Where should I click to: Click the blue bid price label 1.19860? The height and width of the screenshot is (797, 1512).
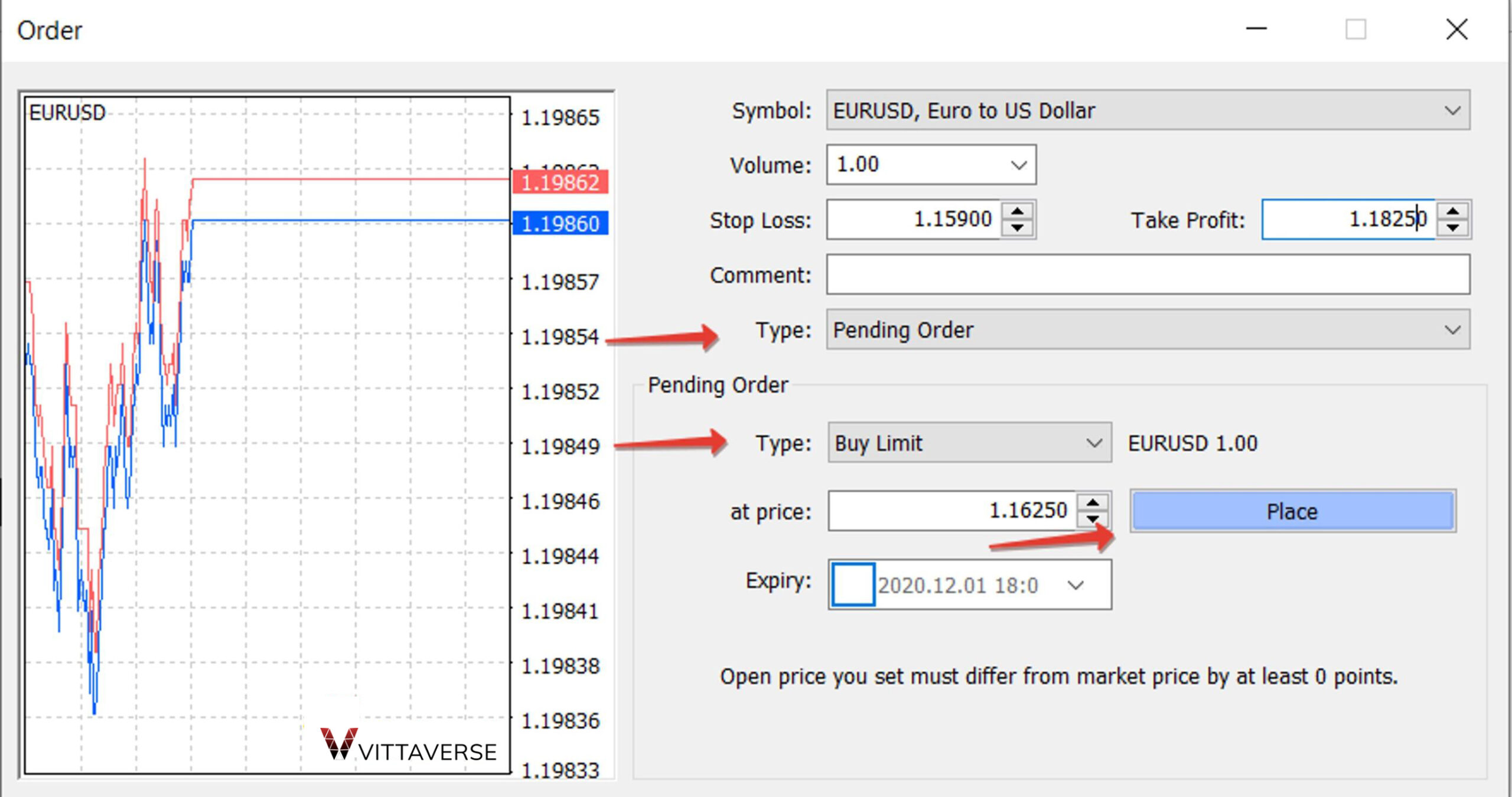tap(560, 223)
